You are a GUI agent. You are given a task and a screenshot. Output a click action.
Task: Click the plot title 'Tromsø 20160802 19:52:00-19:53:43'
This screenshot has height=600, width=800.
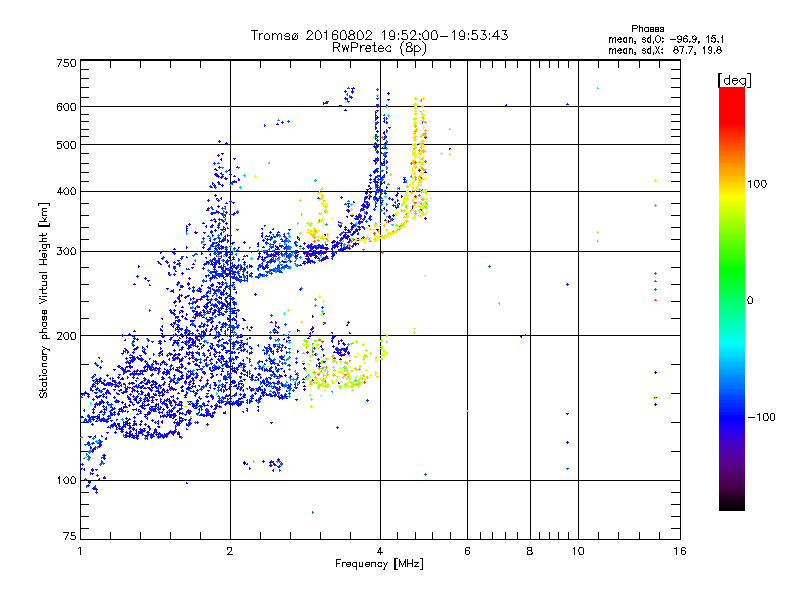[x=379, y=35]
